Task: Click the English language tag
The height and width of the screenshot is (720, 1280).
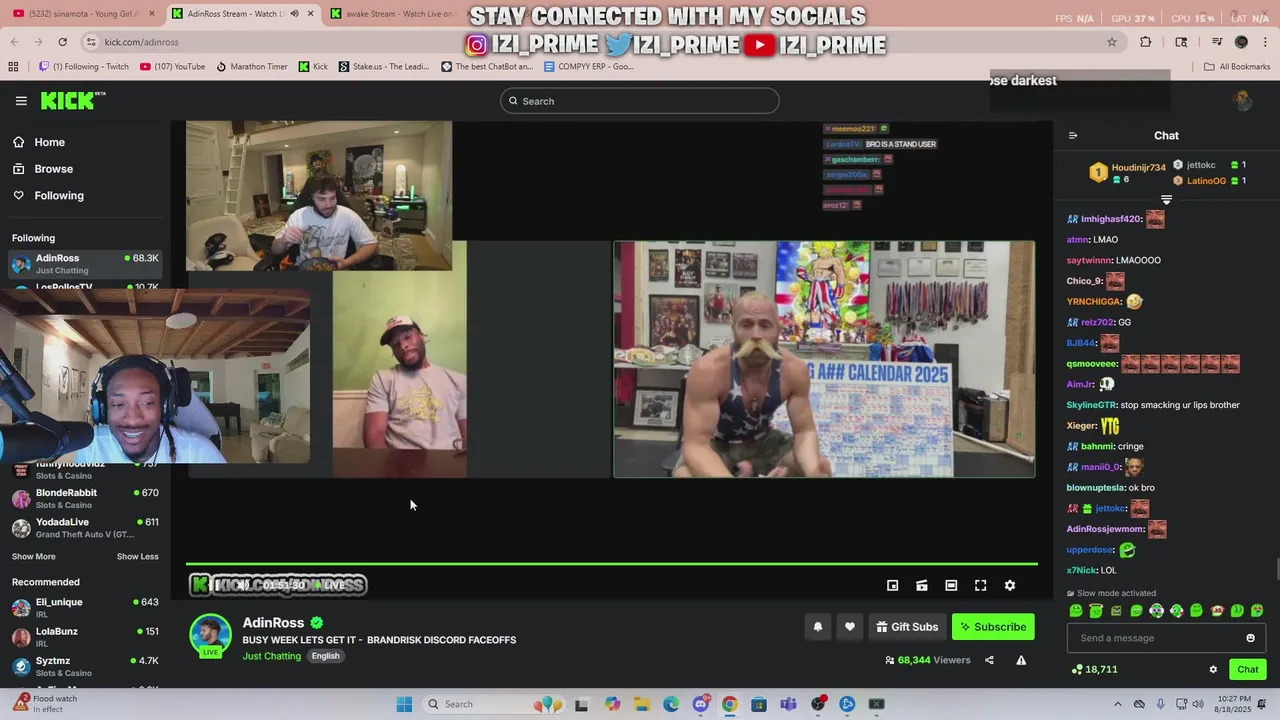Action: 325,656
